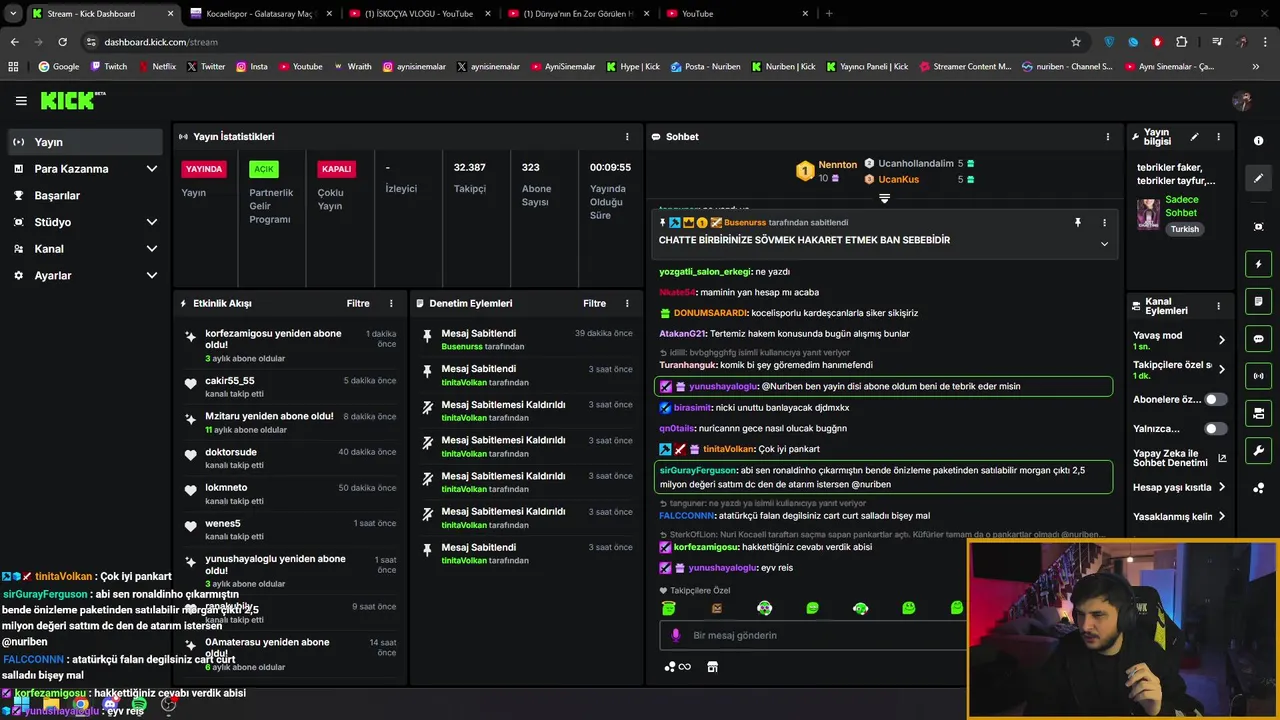This screenshot has height=720, width=1280.
Task: Open the Sohbet panel three-dot menu
Action: (x=1107, y=137)
